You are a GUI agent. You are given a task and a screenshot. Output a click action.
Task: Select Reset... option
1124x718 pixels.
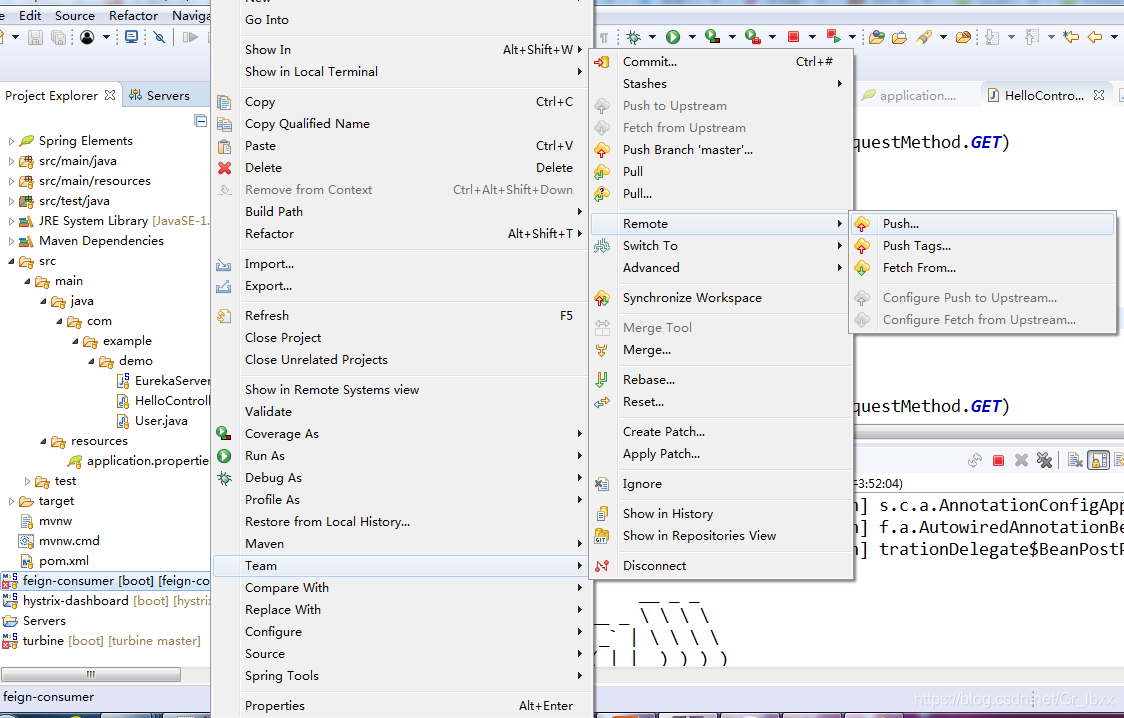pos(721,402)
